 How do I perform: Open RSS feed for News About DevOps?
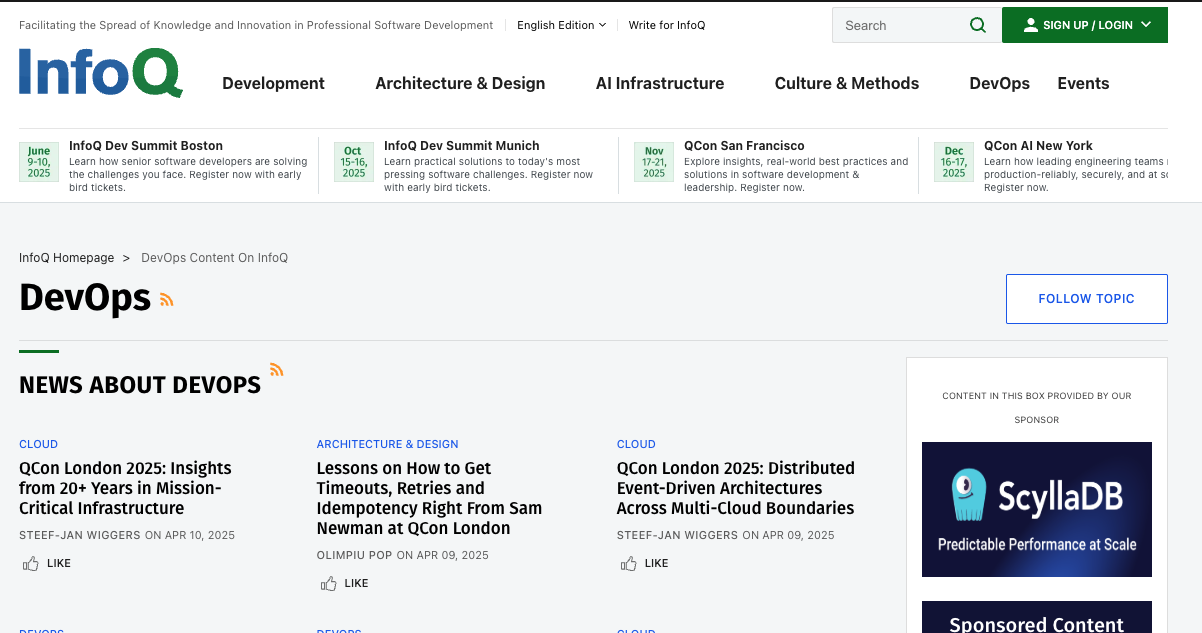point(277,369)
